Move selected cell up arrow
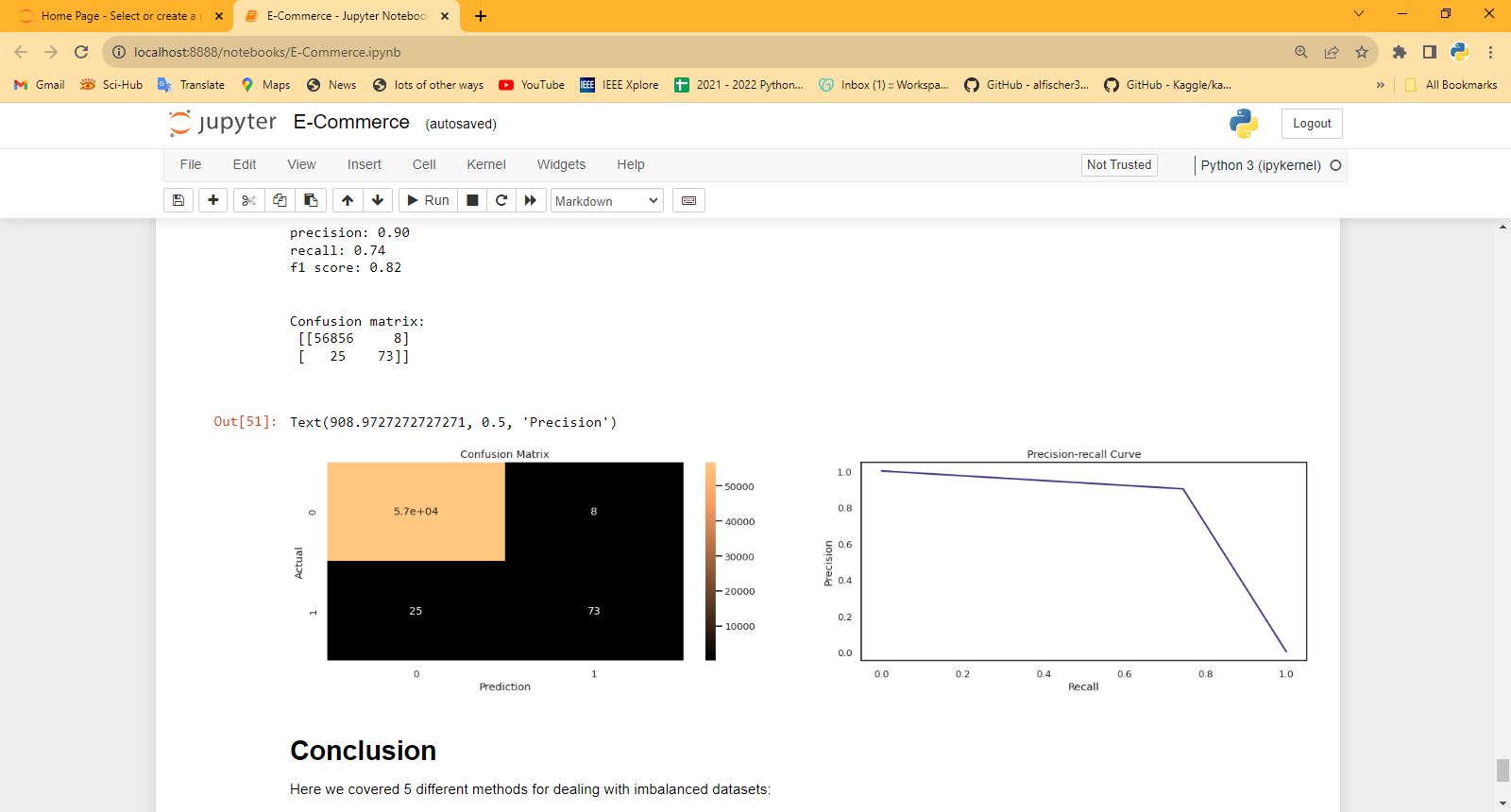The height and width of the screenshot is (812, 1511). 348,200
